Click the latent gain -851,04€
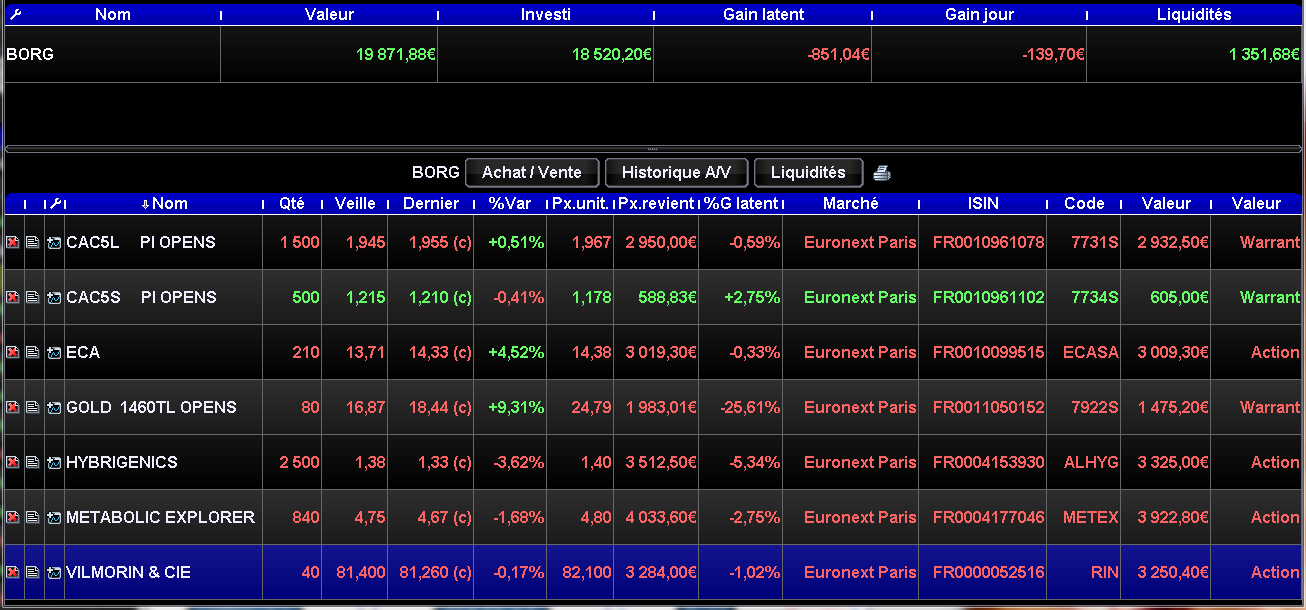The image size is (1306, 610). pos(838,54)
